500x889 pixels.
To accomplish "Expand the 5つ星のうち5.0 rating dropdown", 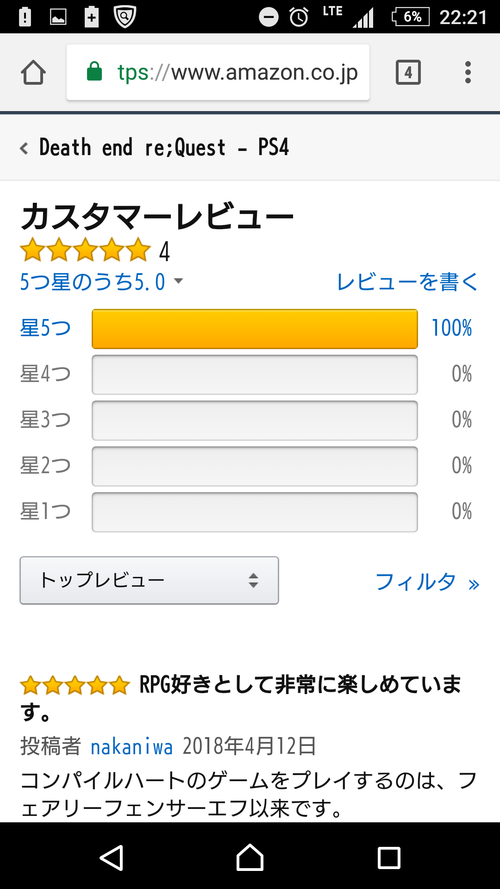I will (x=101, y=281).
